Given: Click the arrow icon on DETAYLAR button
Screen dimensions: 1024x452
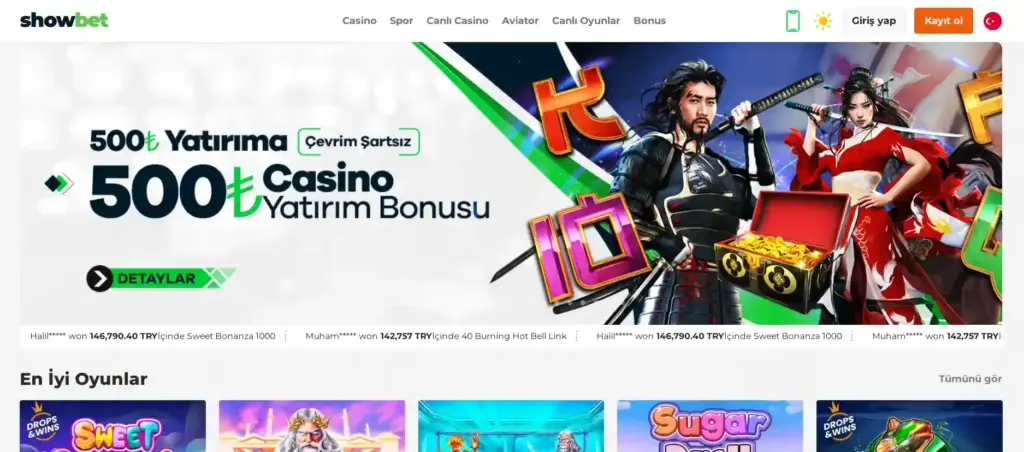Looking at the screenshot, I should pyautogui.click(x=100, y=279).
